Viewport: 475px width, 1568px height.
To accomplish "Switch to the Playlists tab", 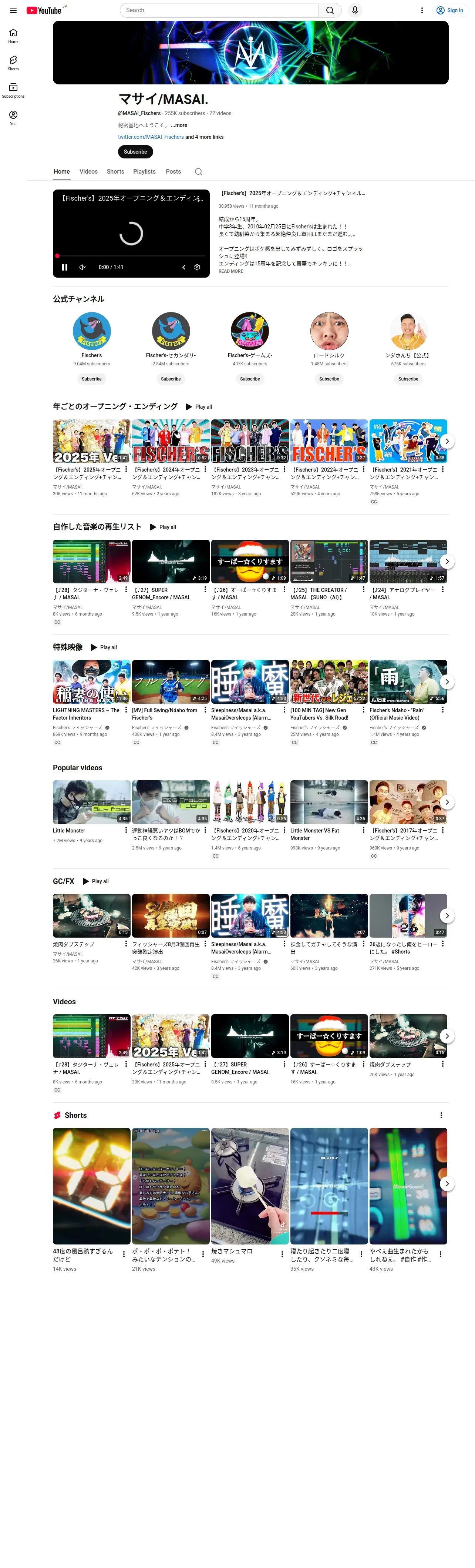I will 145,172.
